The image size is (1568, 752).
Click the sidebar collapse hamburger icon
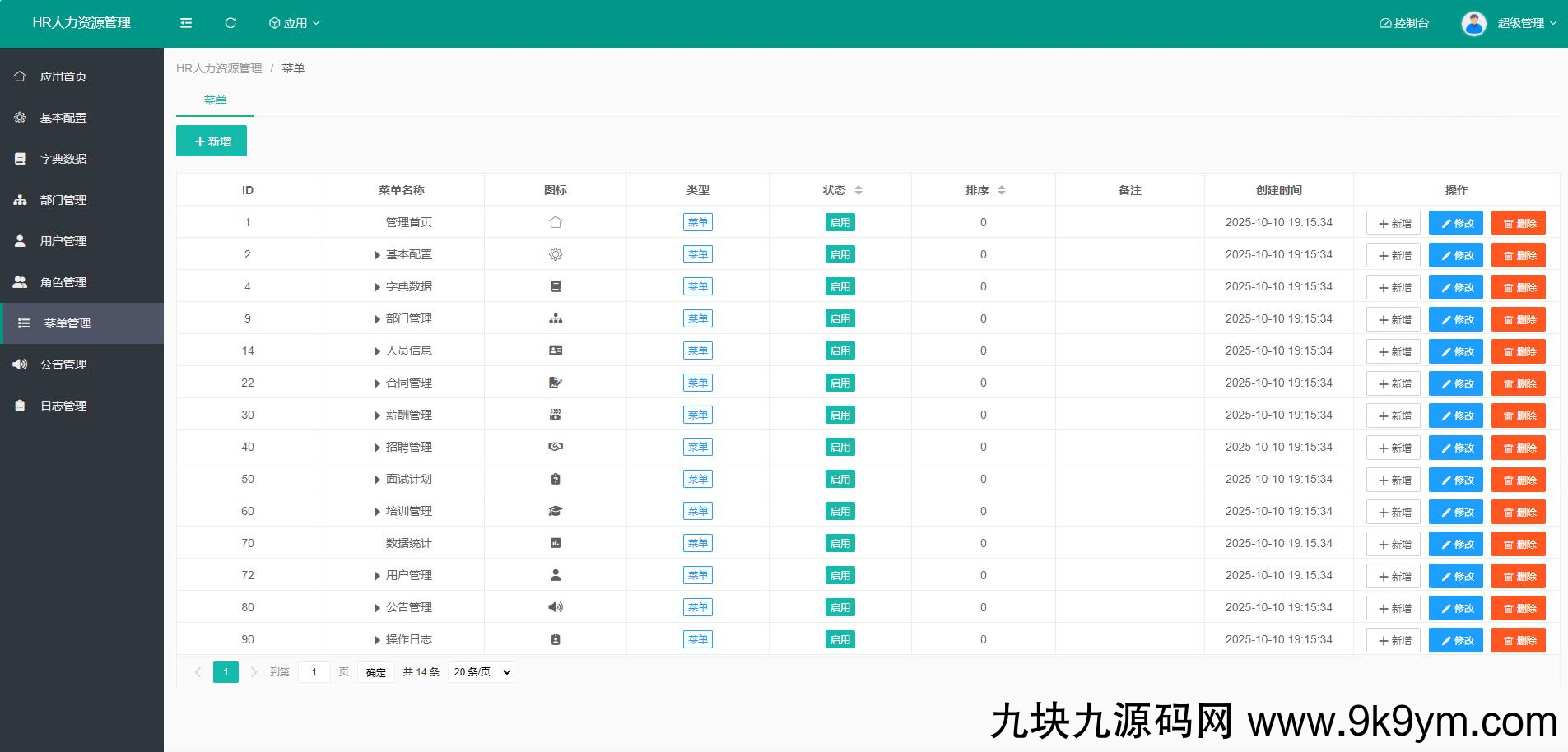click(186, 23)
